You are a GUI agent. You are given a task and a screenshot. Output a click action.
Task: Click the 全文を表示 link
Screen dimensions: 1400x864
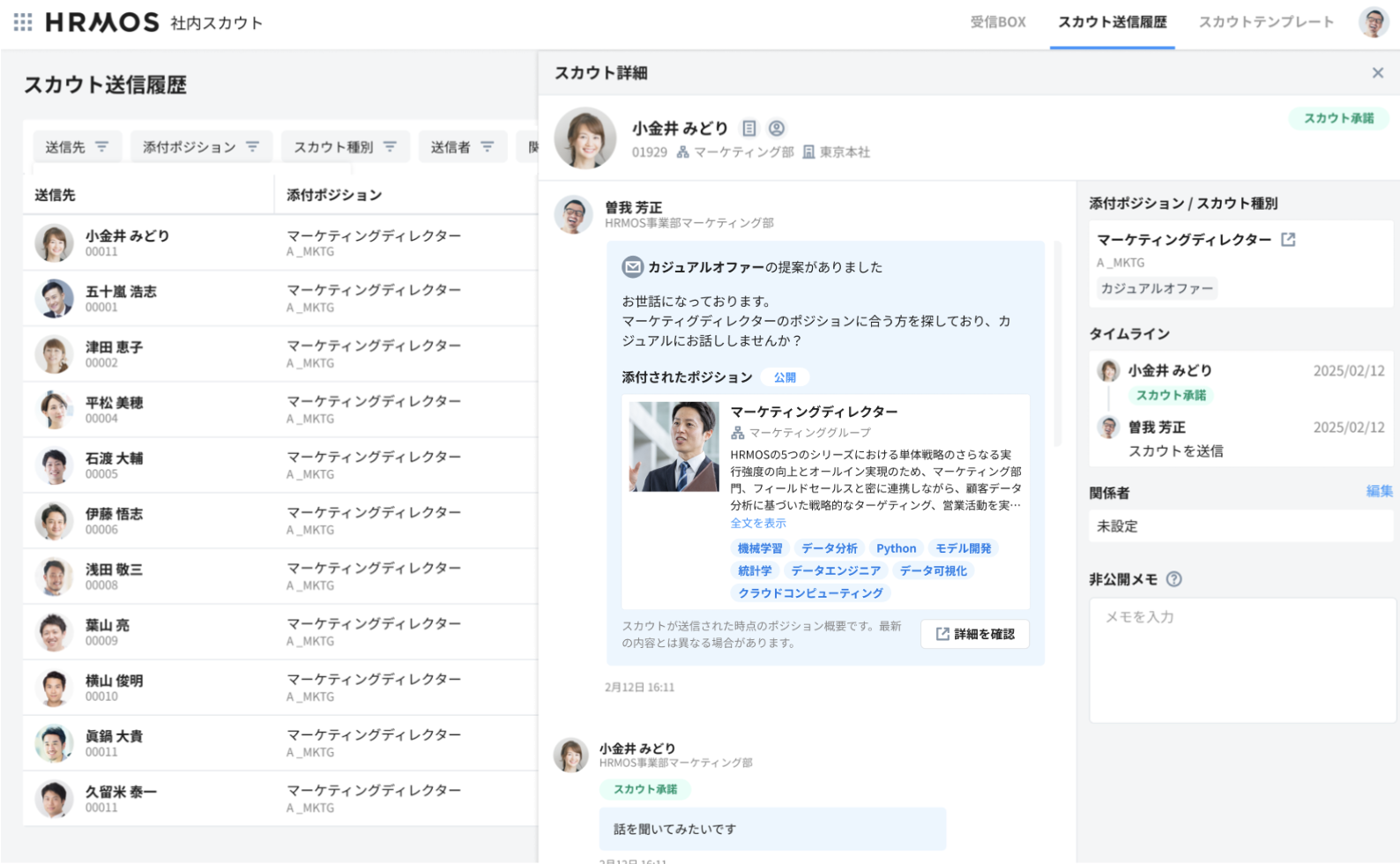(757, 523)
